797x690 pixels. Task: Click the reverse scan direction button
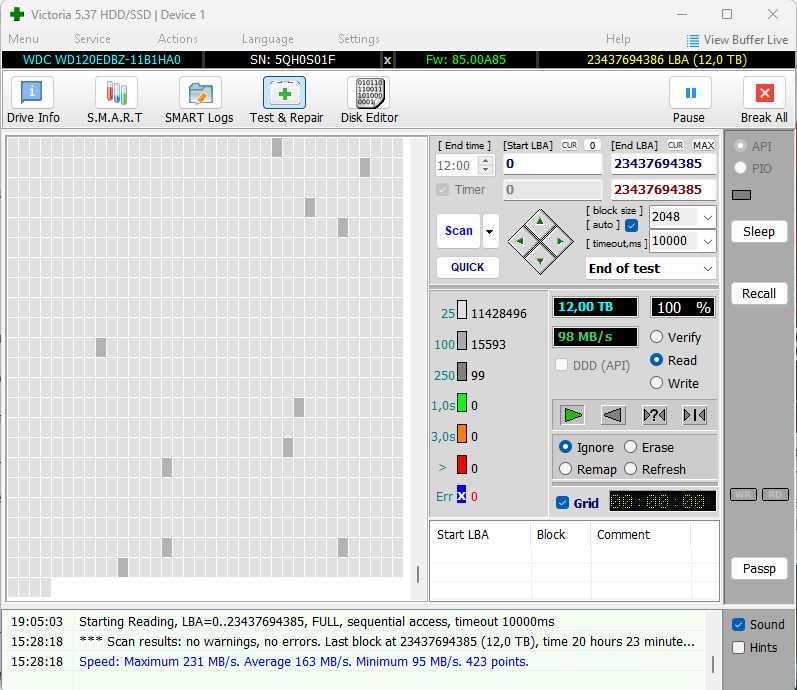click(x=613, y=415)
